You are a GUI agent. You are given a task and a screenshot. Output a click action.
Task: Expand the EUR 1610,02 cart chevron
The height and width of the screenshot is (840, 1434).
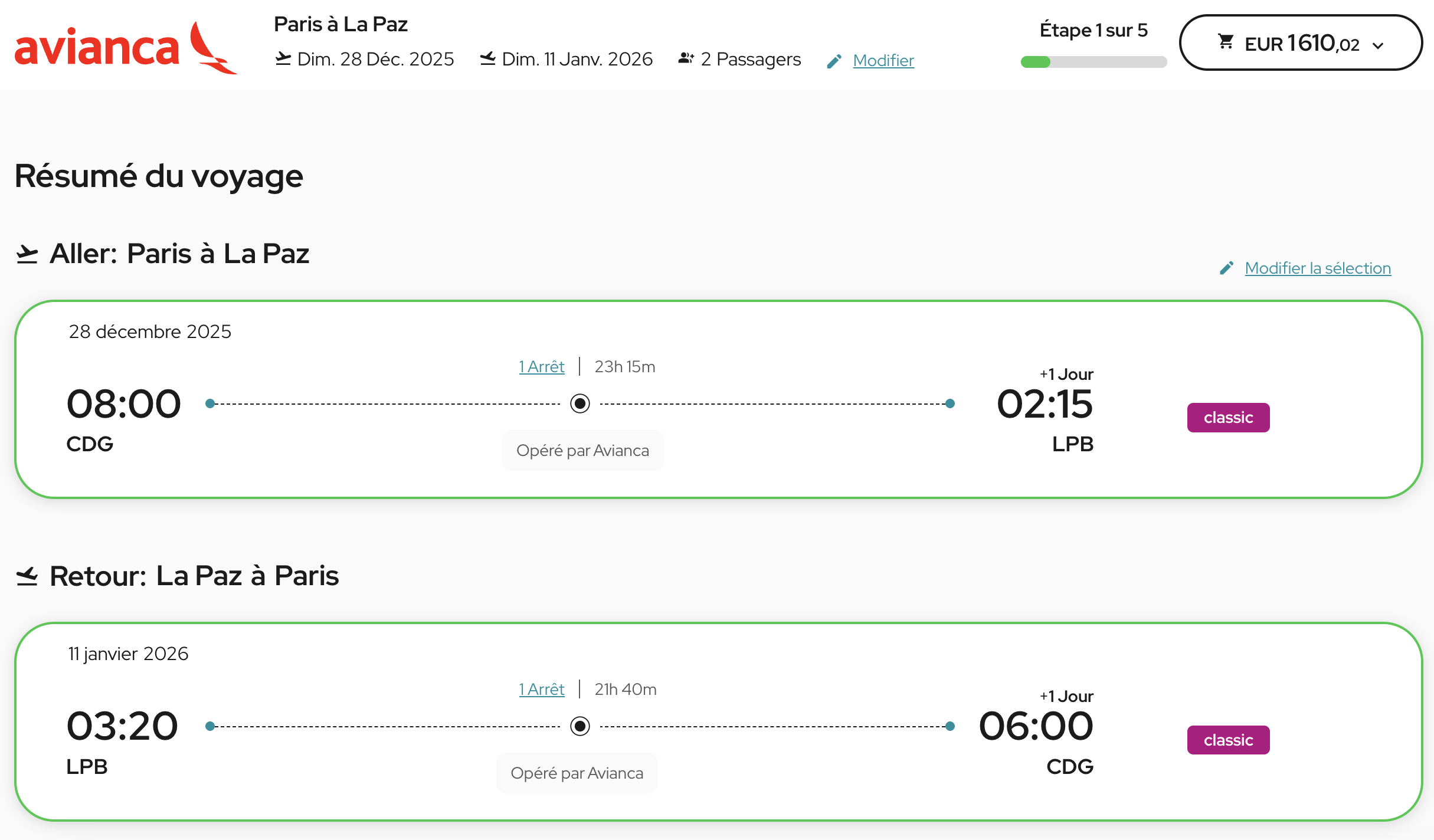click(1379, 45)
